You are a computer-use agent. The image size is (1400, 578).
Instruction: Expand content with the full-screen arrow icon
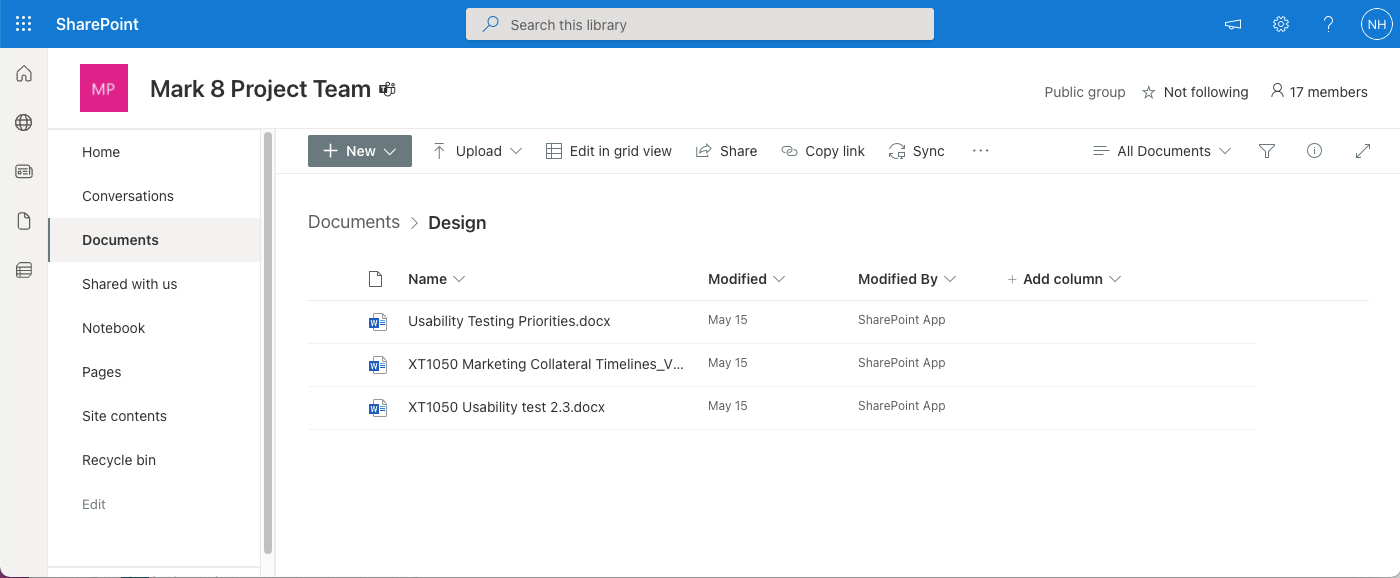coord(1363,151)
